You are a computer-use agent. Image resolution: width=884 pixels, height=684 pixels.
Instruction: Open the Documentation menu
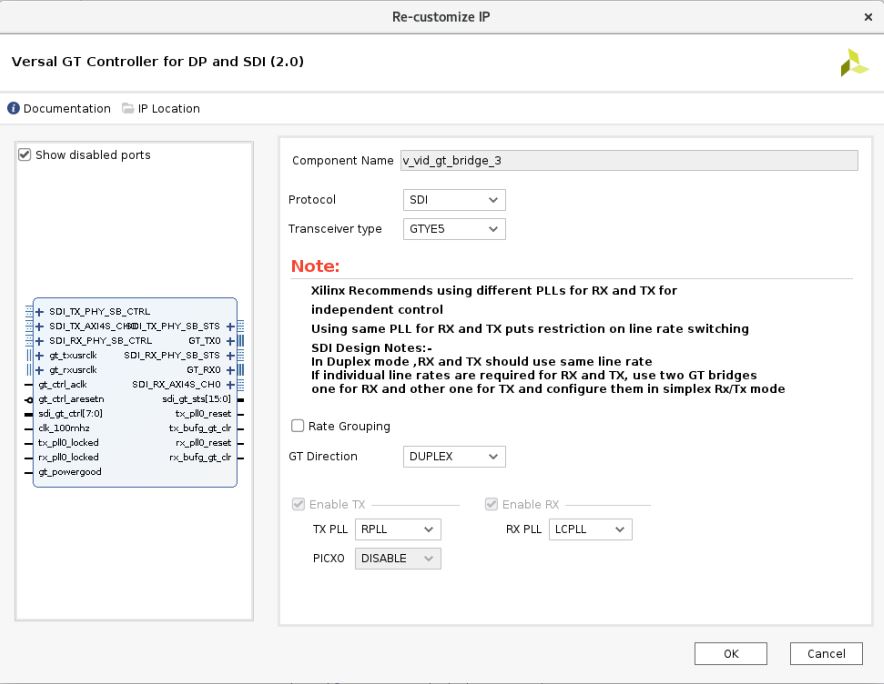(58, 109)
